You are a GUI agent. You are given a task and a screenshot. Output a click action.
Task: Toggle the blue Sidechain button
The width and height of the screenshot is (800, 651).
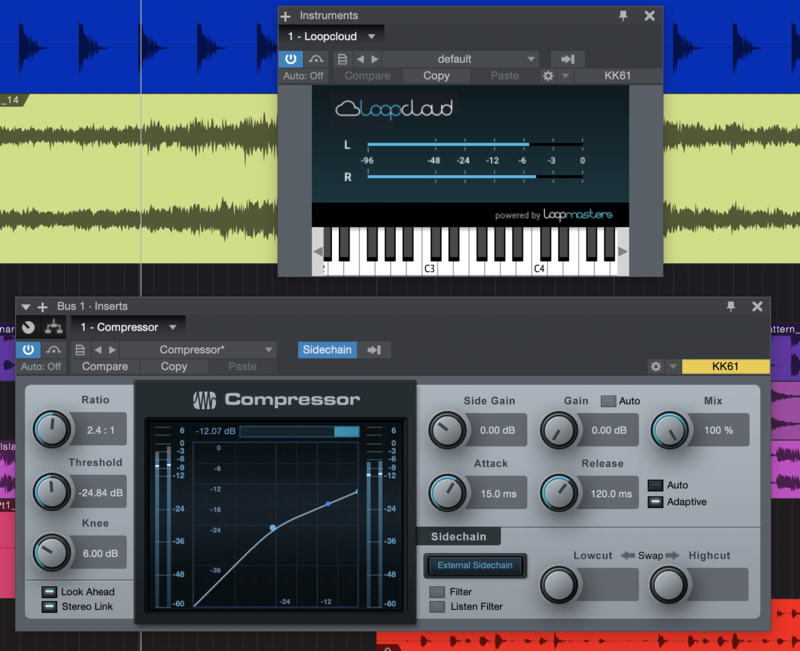coord(327,350)
